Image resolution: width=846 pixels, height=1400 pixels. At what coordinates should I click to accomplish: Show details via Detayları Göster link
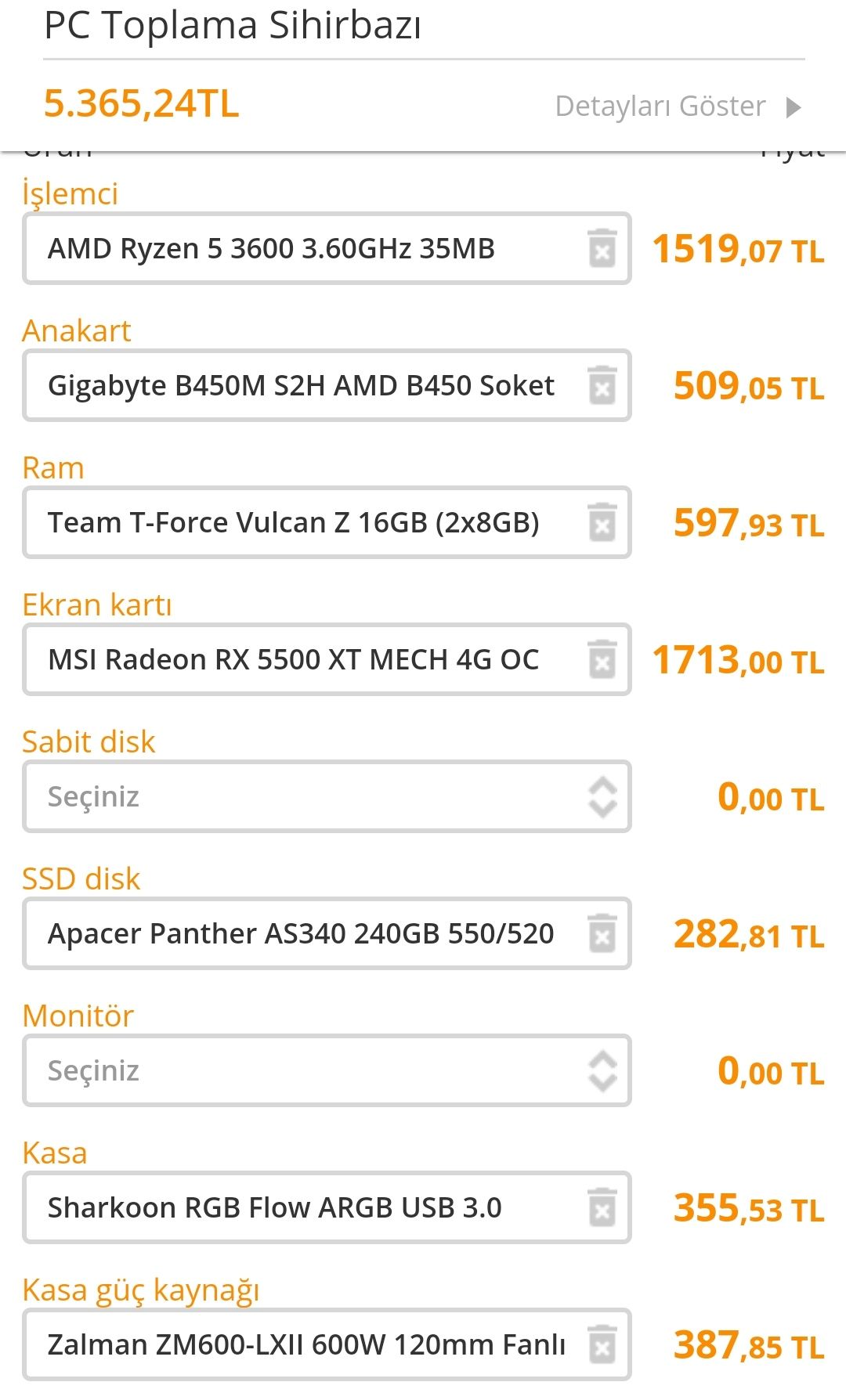[660, 106]
